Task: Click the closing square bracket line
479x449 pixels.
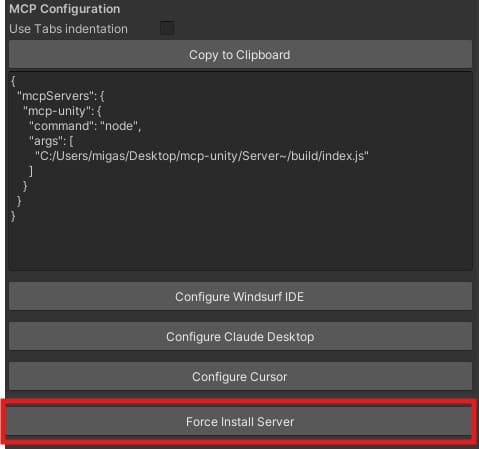Action: 31,171
